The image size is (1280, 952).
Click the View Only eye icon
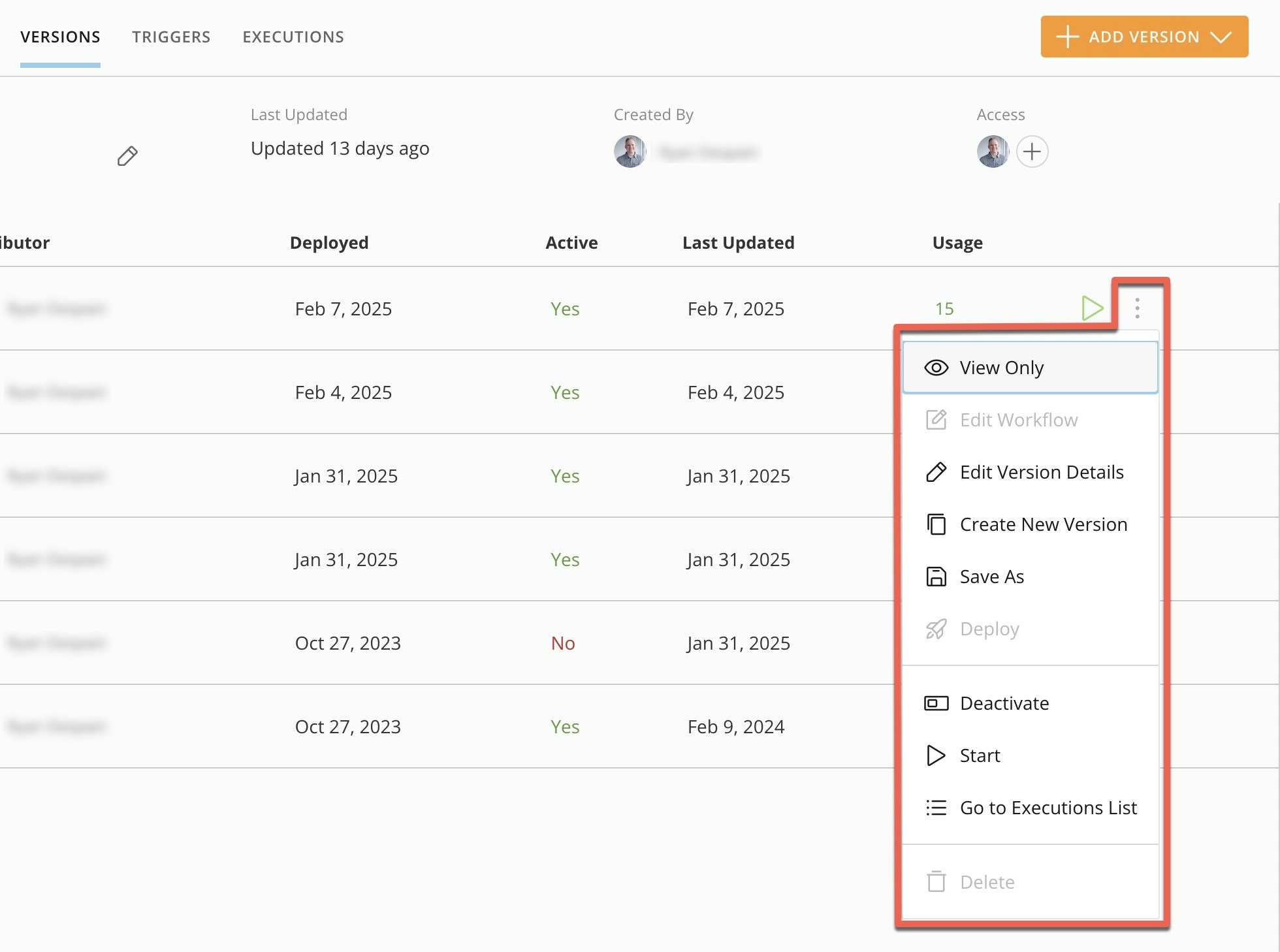[x=936, y=368]
